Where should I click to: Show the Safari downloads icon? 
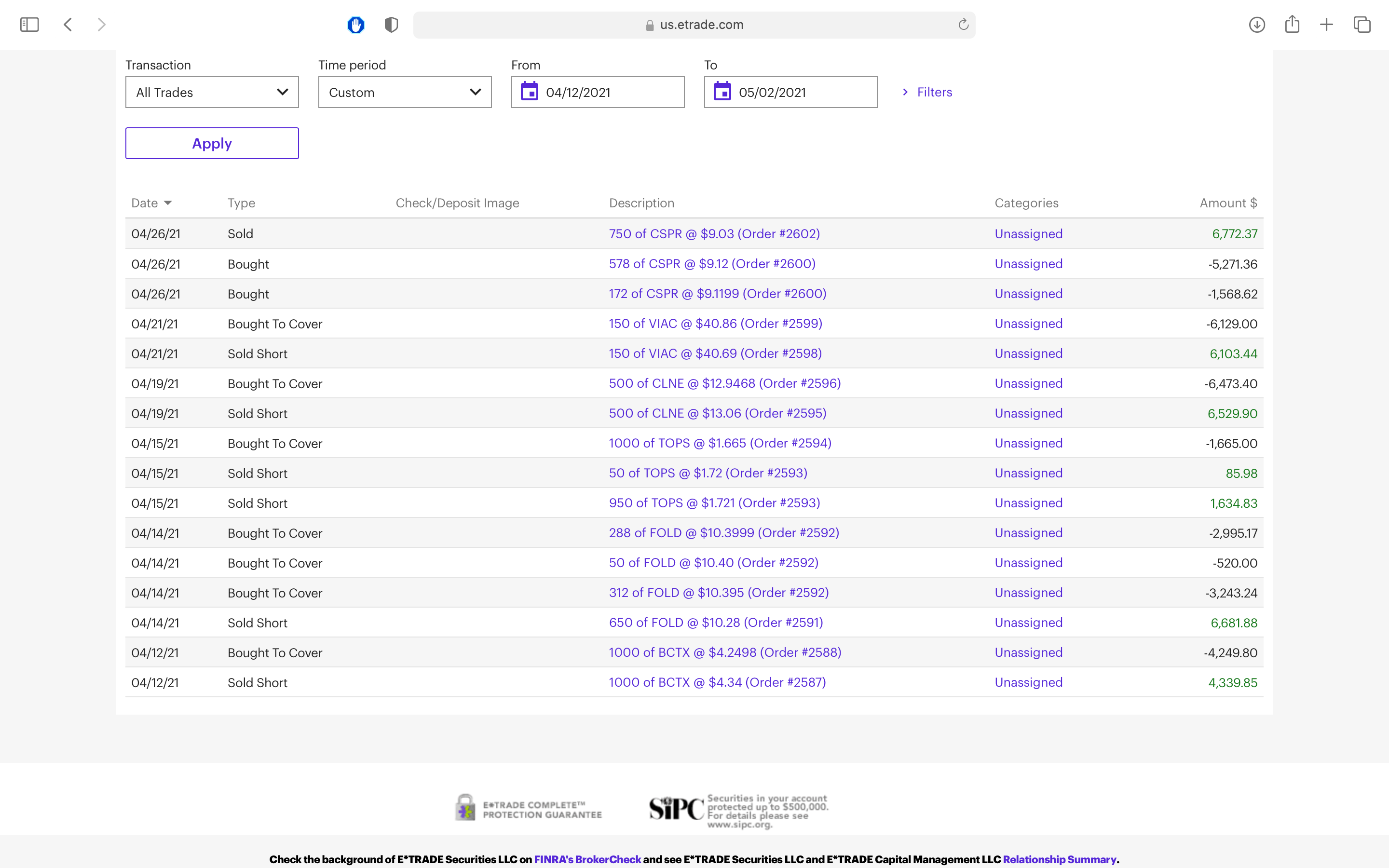(1256, 25)
